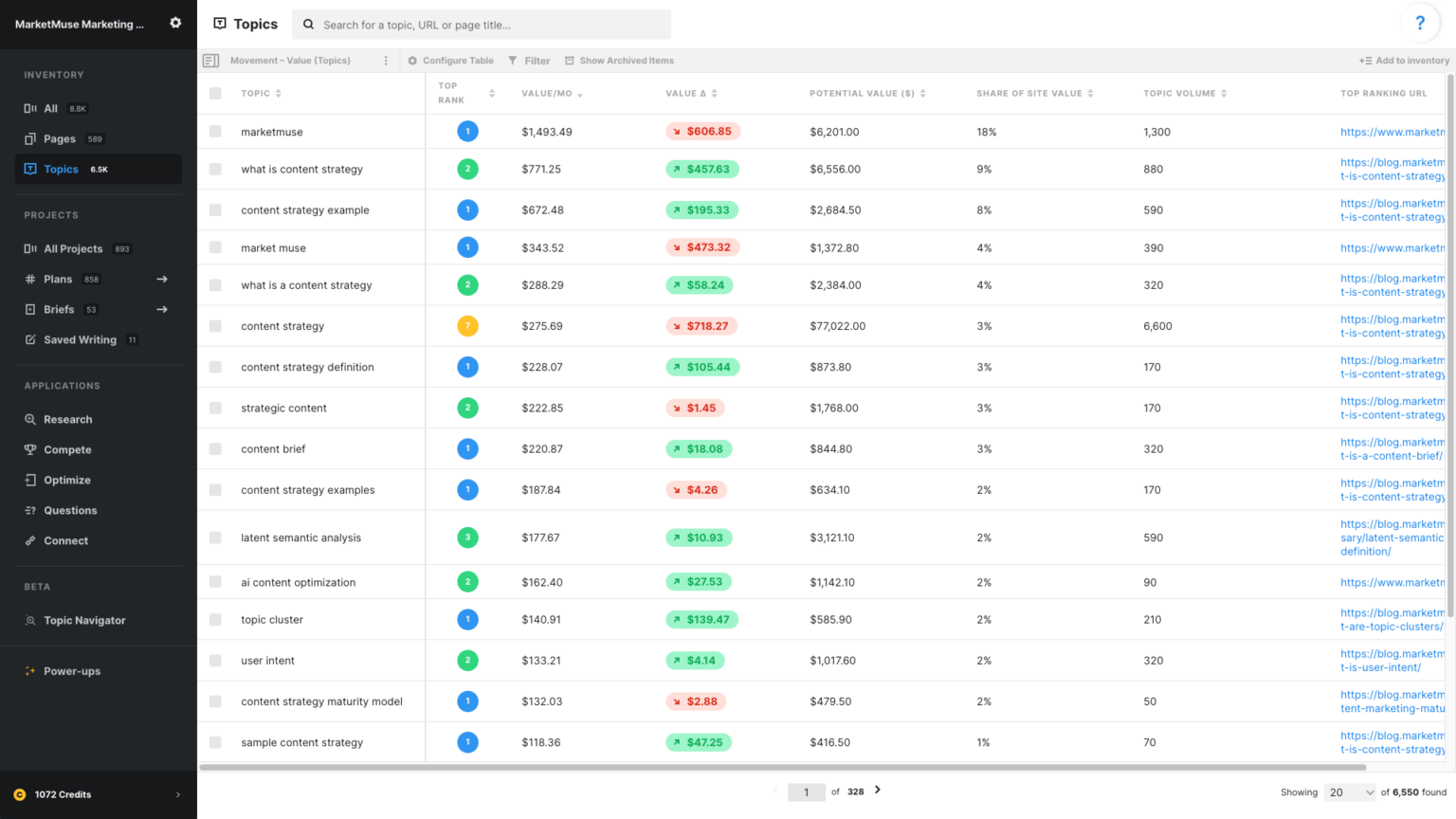Click Add to inventory
The image size is (1456, 819).
[1404, 60]
